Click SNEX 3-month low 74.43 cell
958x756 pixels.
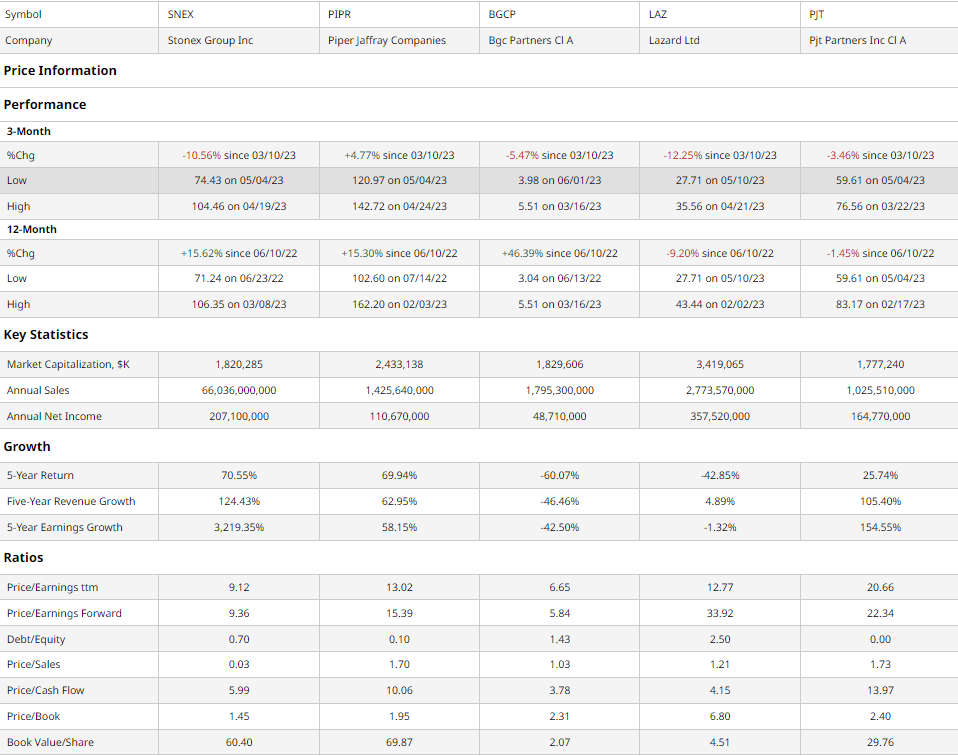click(x=239, y=180)
